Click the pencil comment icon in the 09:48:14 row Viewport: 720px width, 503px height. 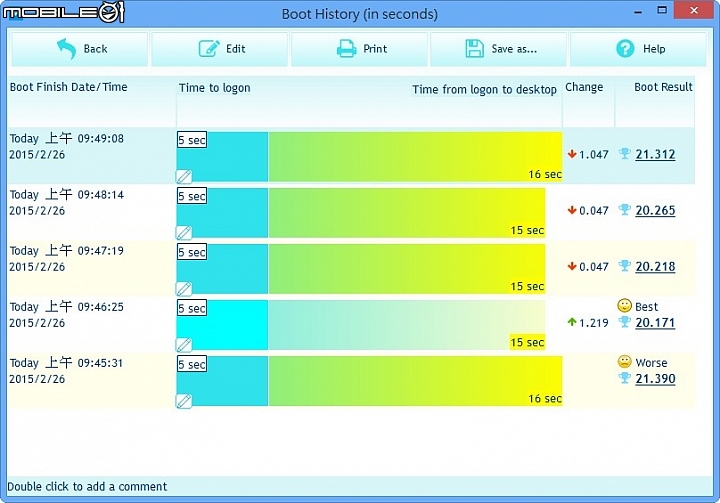pyautogui.click(x=184, y=232)
